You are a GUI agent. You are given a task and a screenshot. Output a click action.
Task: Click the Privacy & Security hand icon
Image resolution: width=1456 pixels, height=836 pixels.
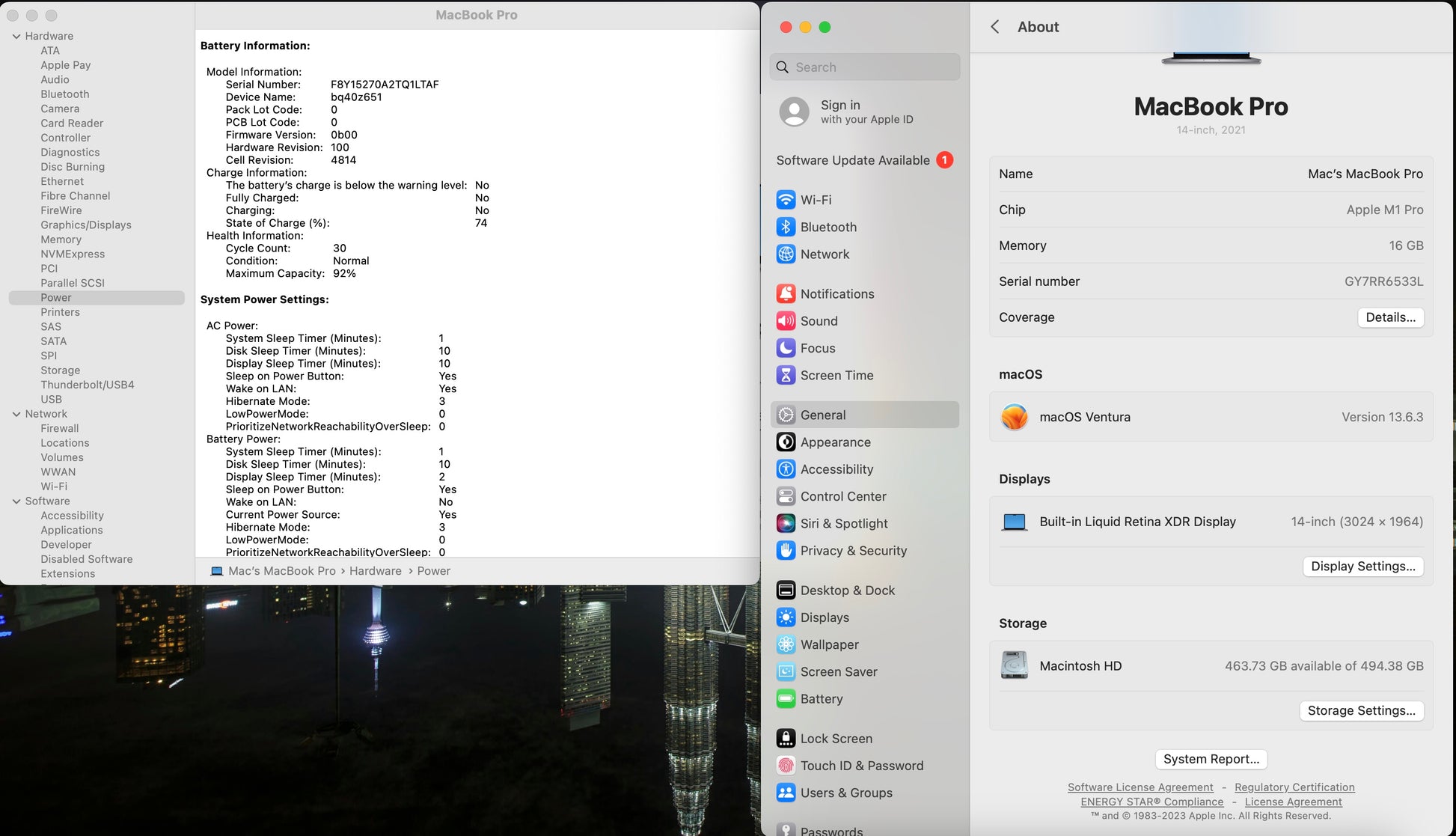(786, 551)
